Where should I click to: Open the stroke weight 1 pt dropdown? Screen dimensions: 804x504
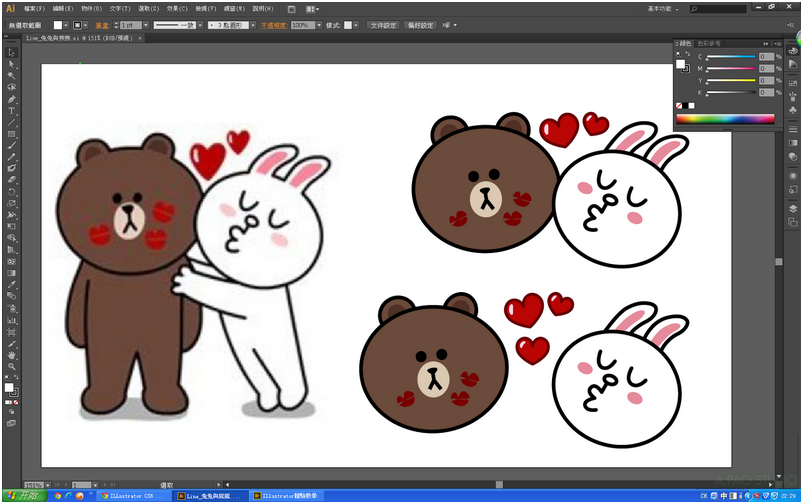click(x=146, y=25)
